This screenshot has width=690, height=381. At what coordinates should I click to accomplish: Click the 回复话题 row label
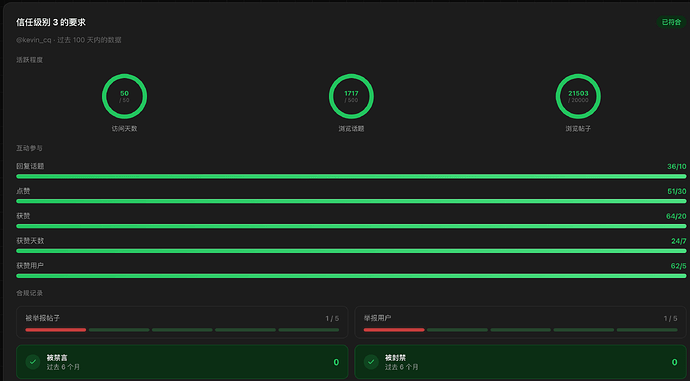[x=30, y=166]
